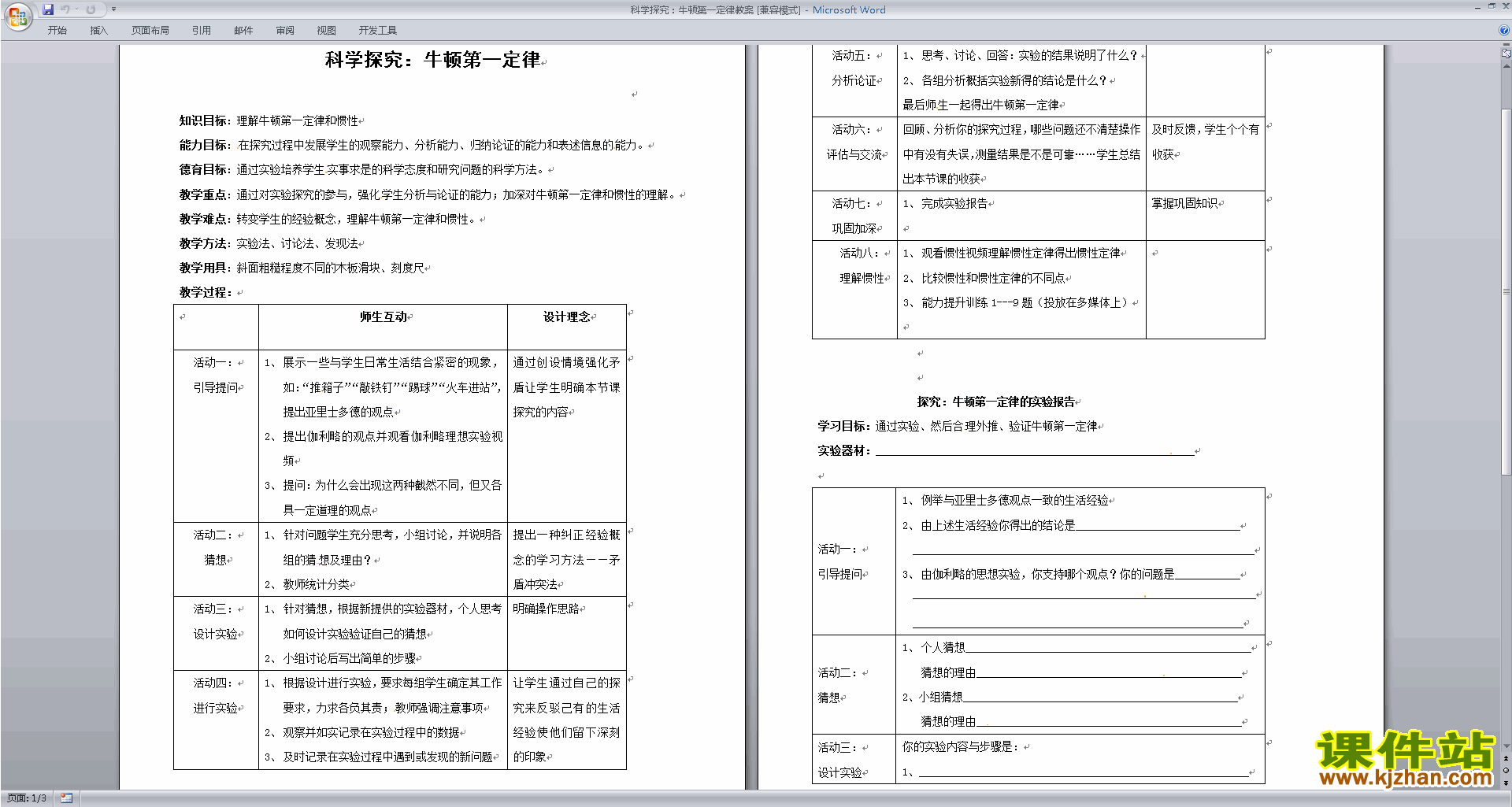Click the text 完成实验报告
The width and height of the screenshot is (1512, 807).
tap(954, 203)
